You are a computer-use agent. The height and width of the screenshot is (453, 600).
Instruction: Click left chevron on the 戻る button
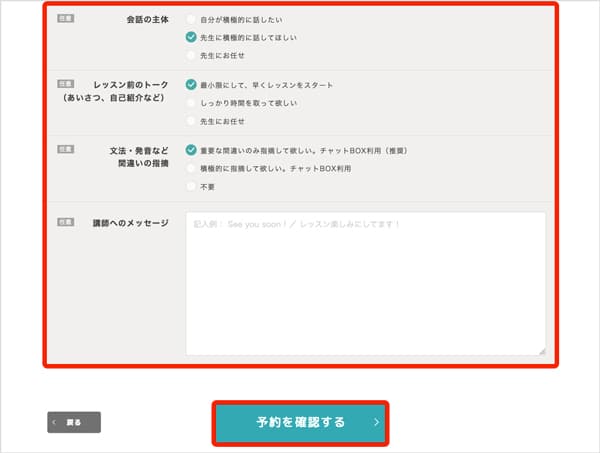pyautogui.click(x=56, y=422)
